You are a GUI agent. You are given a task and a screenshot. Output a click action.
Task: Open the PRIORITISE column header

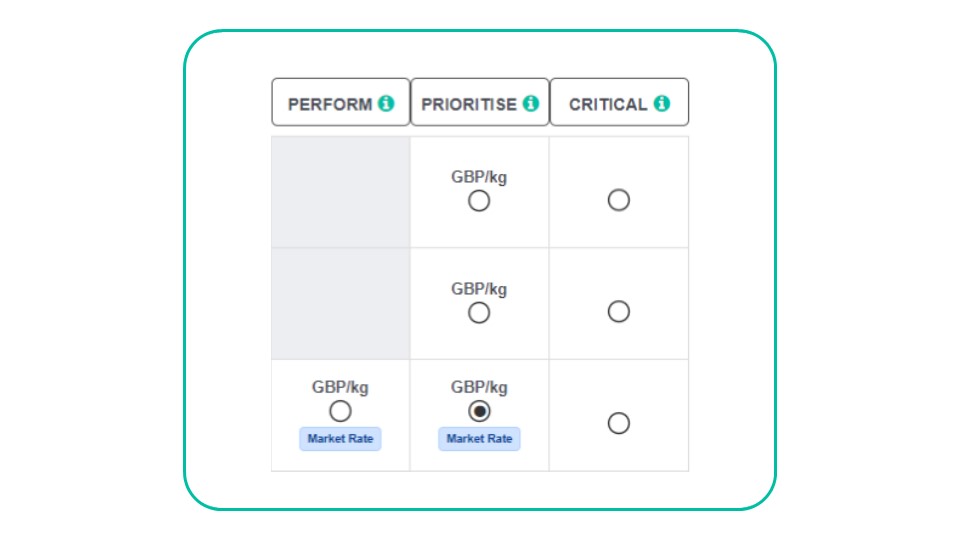tap(480, 102)
